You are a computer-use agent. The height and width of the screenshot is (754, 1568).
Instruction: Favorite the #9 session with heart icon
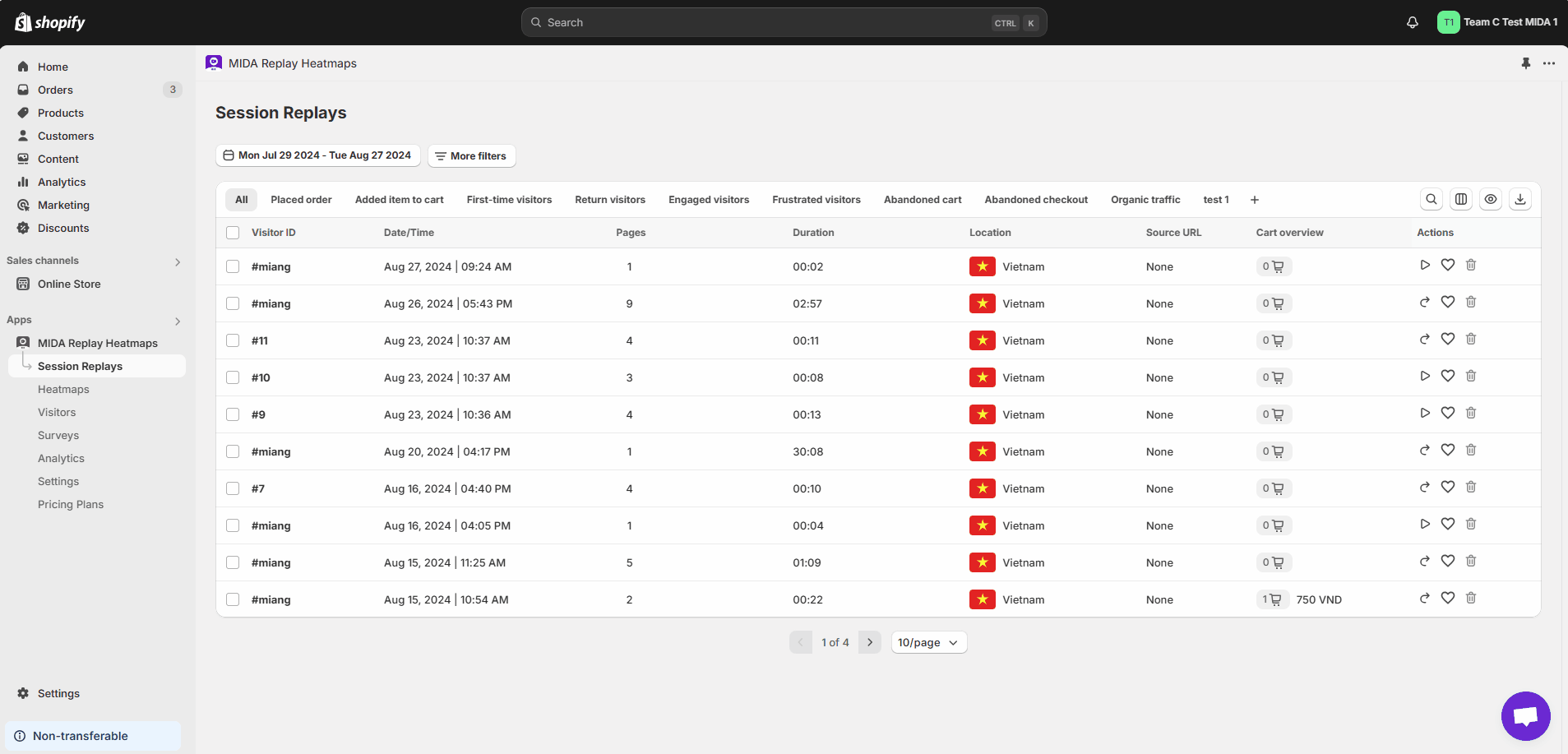[1448, 414]
